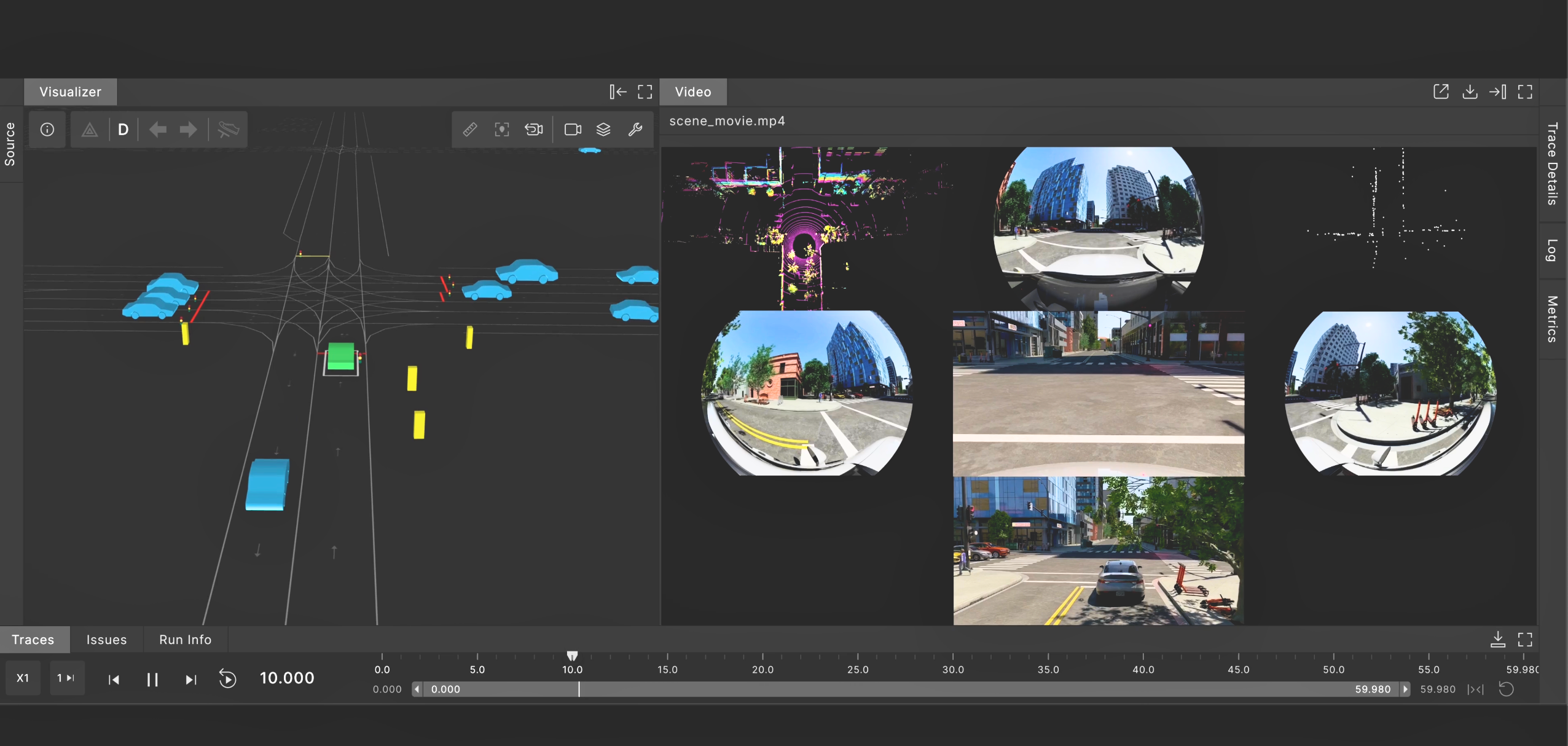The image size is (1568, 746).
Task: Open the Run Info tab
Action: 185,640
